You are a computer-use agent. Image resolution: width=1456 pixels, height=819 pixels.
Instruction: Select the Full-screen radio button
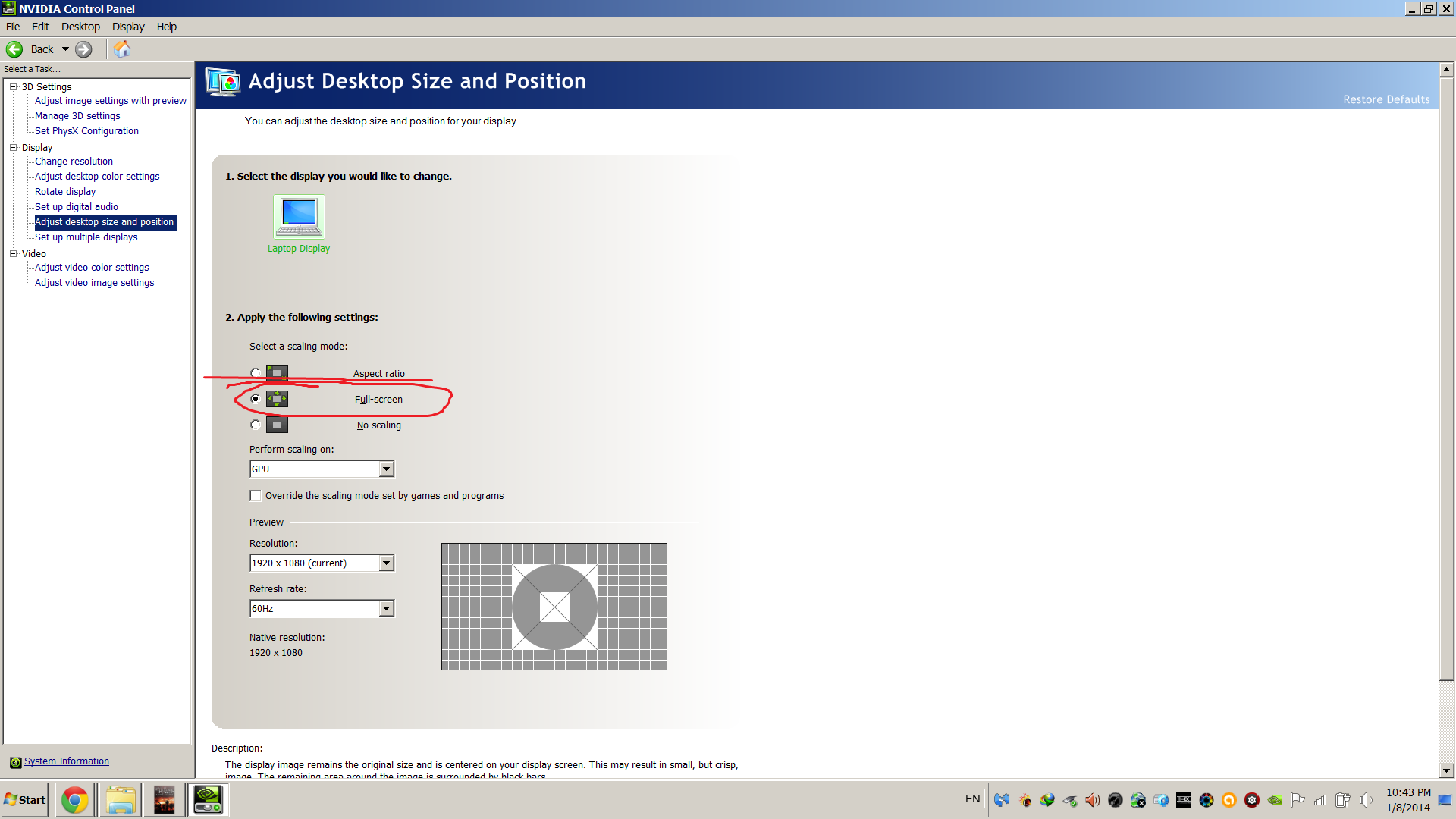pyautogui.click(x=256, y=399)
